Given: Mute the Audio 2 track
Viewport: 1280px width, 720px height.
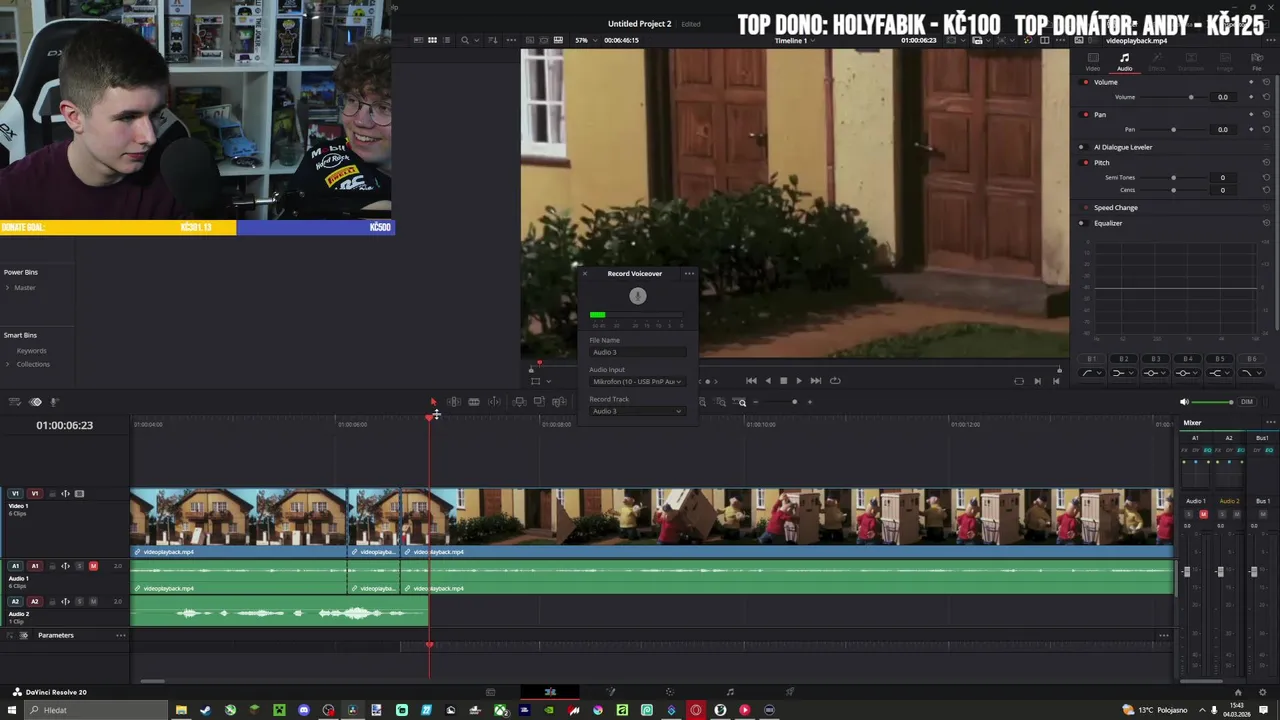Looking at the screenshot, I should pyautogui.click(x=93, y=602).
